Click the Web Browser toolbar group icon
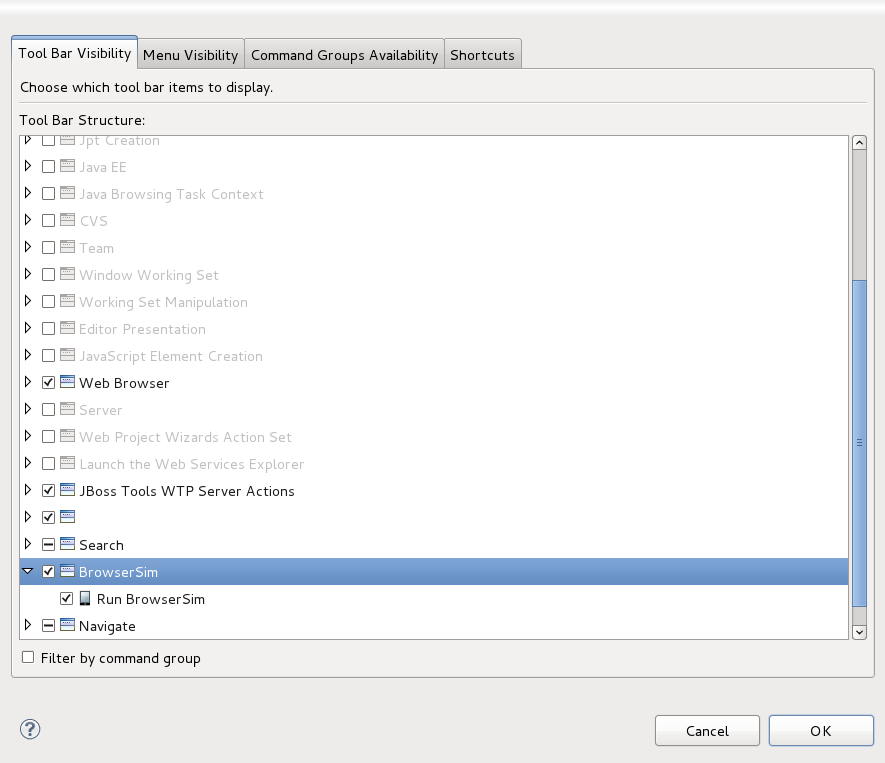This screenshot has height=763, width=885. [x=66, y=382]
